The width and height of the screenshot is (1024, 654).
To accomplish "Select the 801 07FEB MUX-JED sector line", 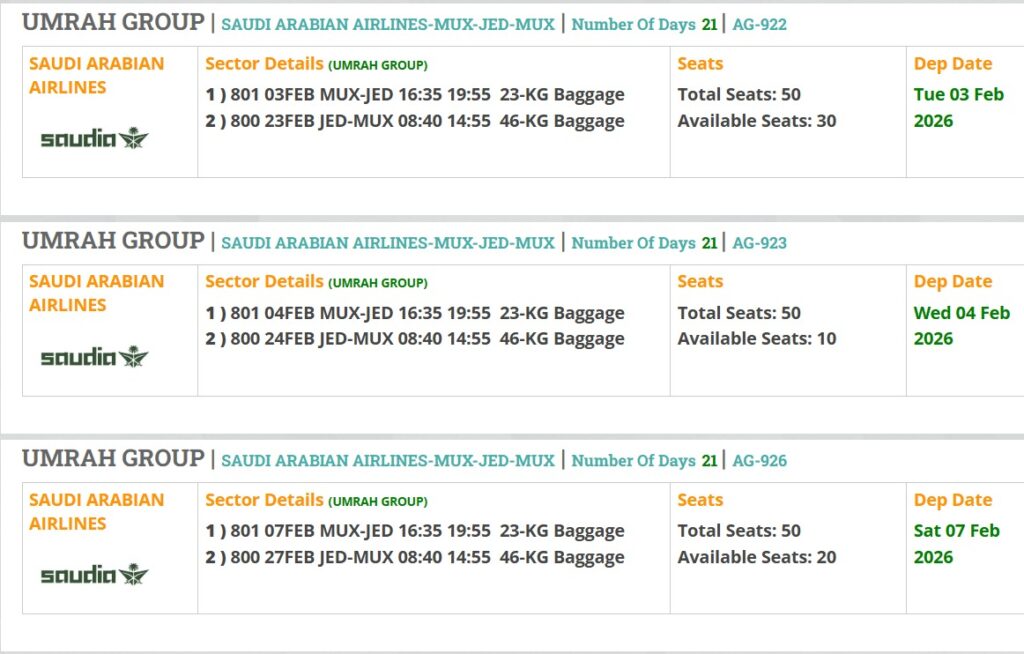I will pyautogui.click(x=415, y=531).
